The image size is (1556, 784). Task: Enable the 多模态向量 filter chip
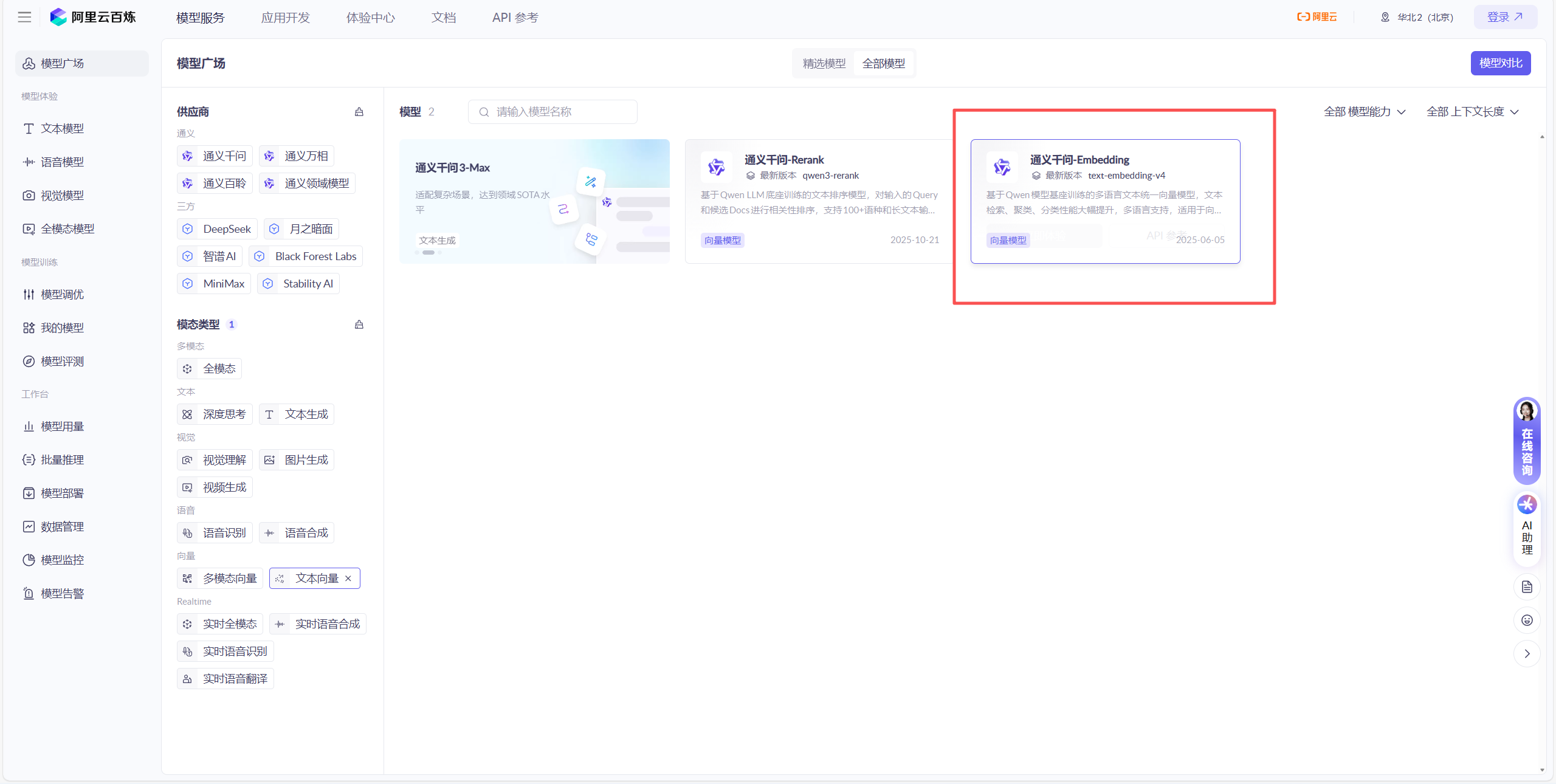click(x=220, y=579)
